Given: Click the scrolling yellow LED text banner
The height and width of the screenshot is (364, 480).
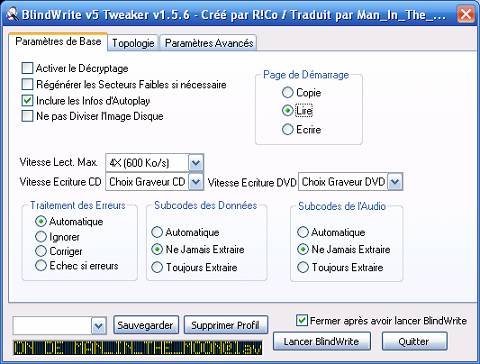Looking at the screenshot, I should pos(137,348).
